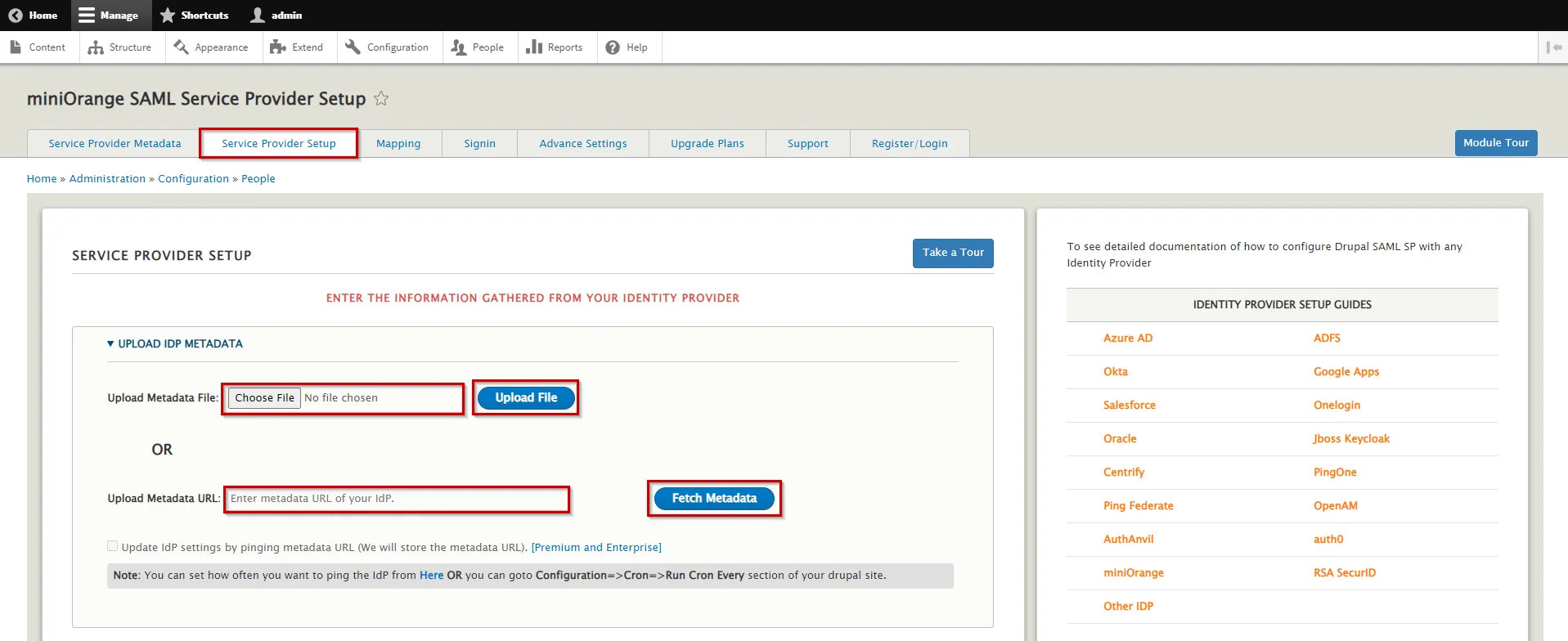Open the Advance Settings tab
1568x641 pixels.
point(583,143)
